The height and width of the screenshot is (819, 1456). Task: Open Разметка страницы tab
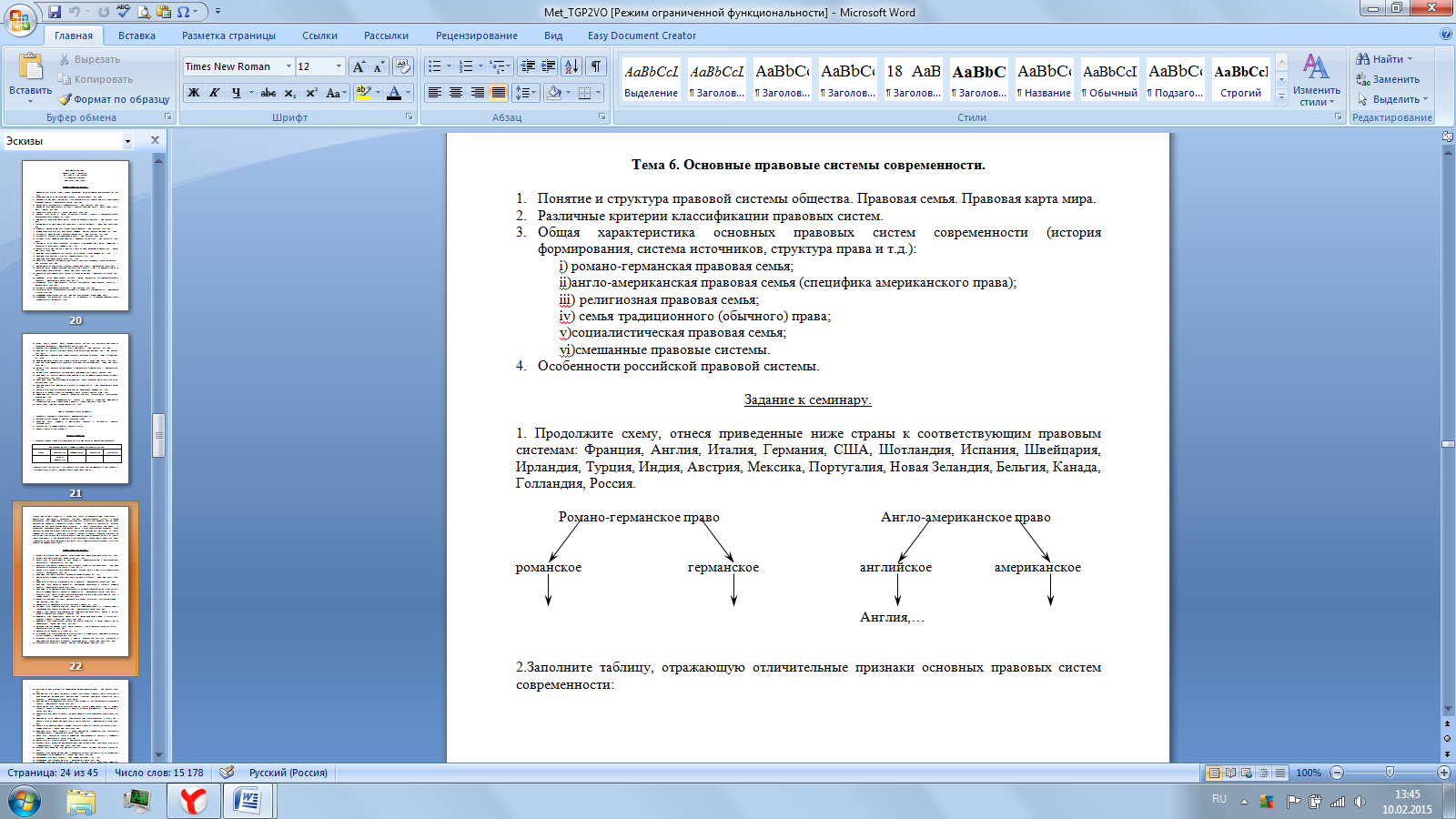[228, 35]
